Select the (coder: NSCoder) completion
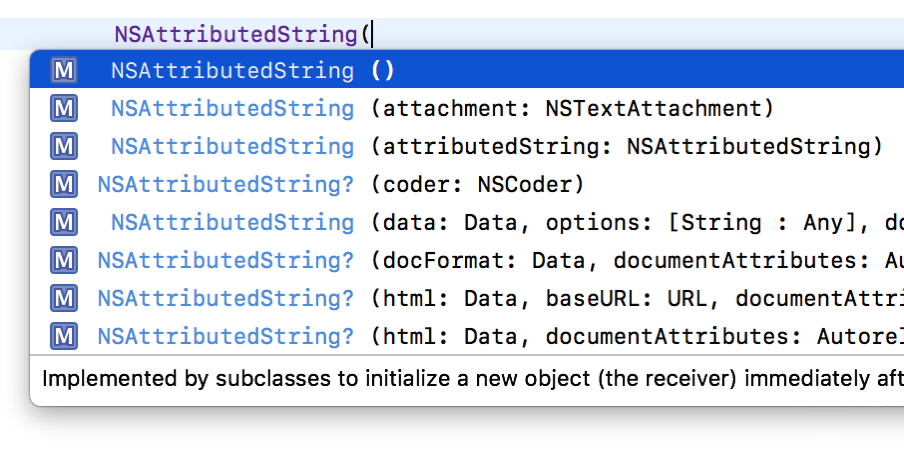Screen dimensions: 904x450 click(467, 184)
